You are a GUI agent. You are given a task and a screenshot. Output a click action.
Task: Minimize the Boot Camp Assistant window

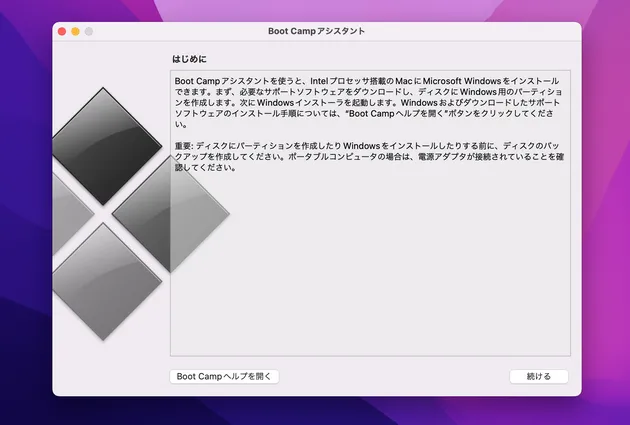coord(75,31)
